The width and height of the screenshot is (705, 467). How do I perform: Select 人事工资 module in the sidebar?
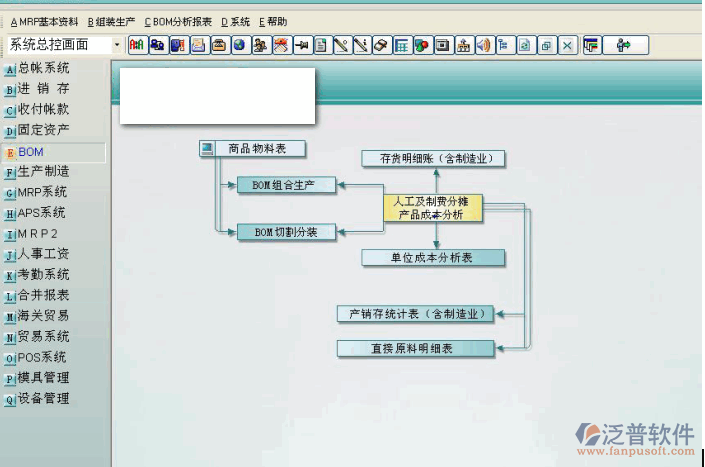click(x=43, y=254)
